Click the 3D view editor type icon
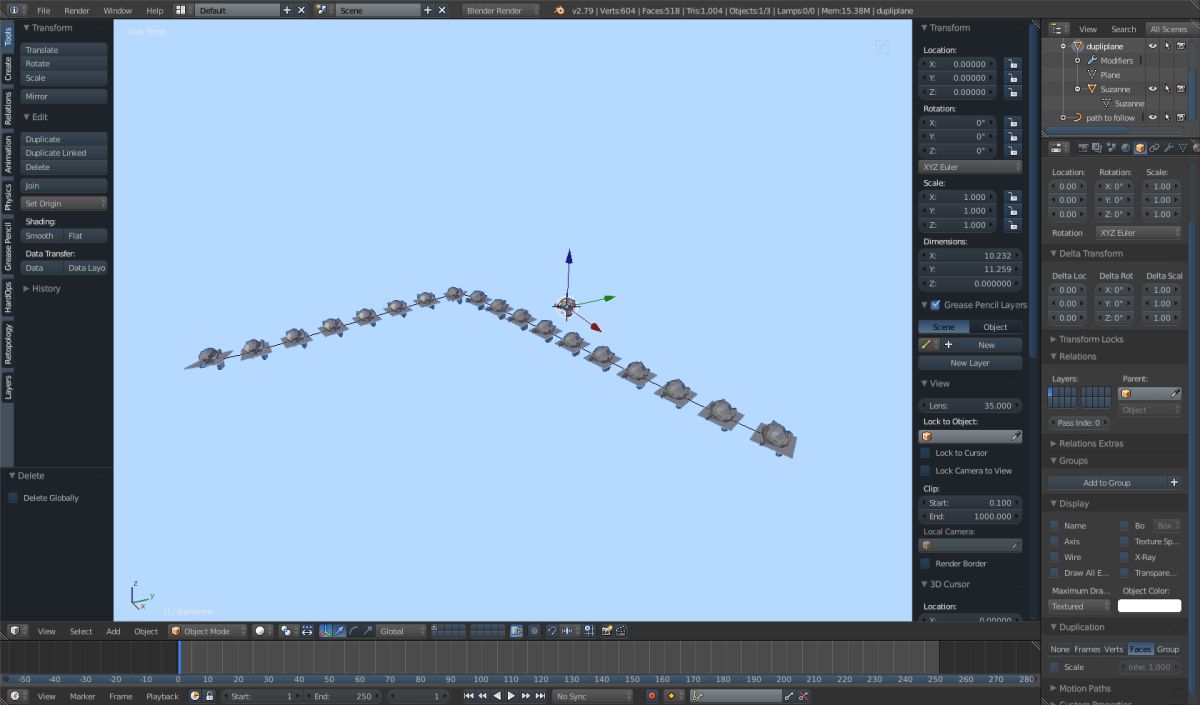The height and width of the screenshot is (705, 1200). [x=17, y=631]
